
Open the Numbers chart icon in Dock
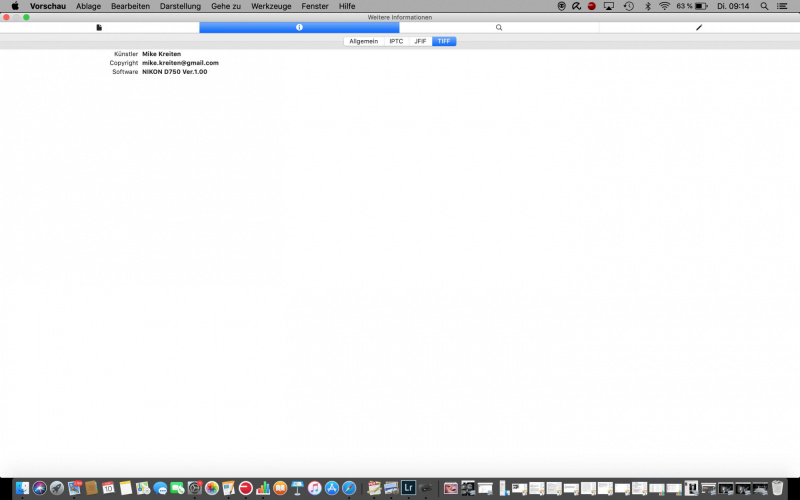[263, 488]
